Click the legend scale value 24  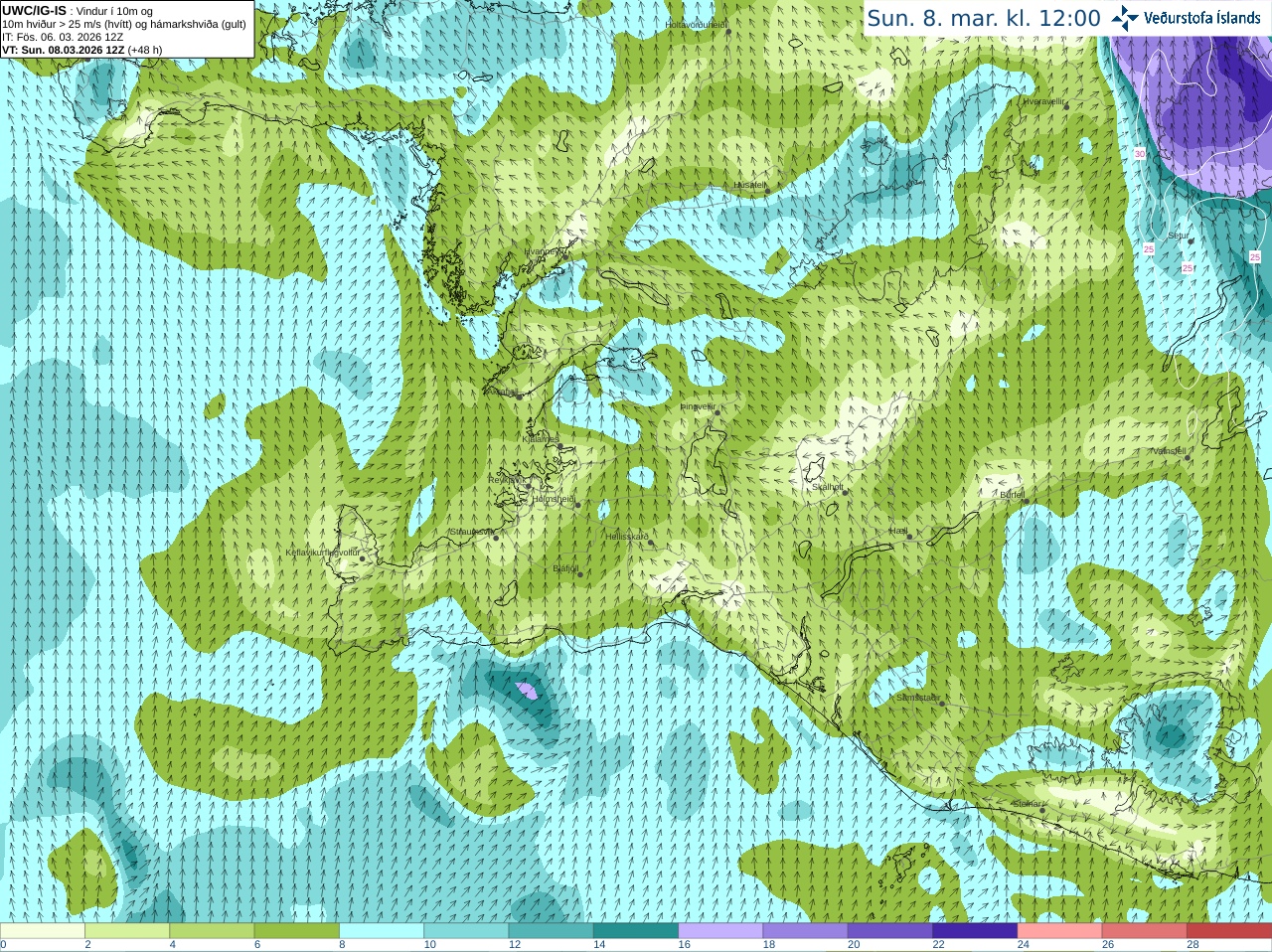(1024, 945)
